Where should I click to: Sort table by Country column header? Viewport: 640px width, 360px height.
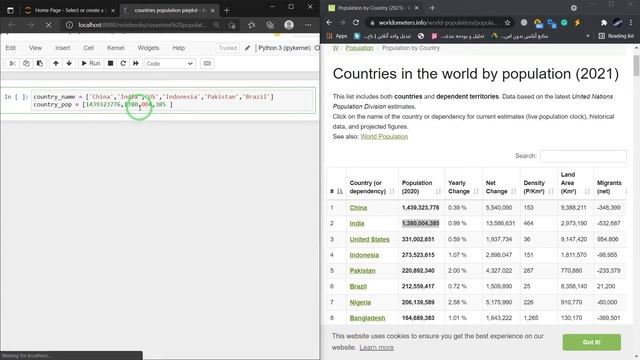coord(372,187)
